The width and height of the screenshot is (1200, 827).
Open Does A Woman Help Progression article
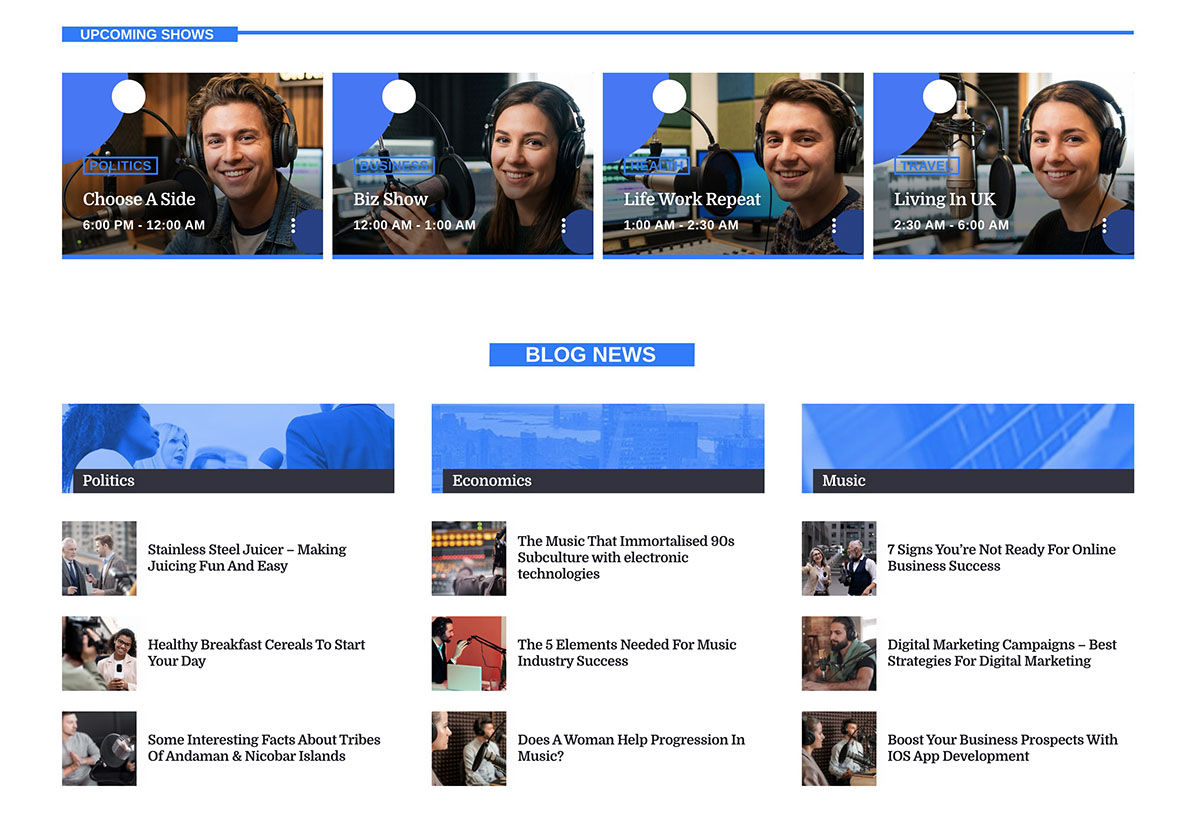(x=631, y=748)
